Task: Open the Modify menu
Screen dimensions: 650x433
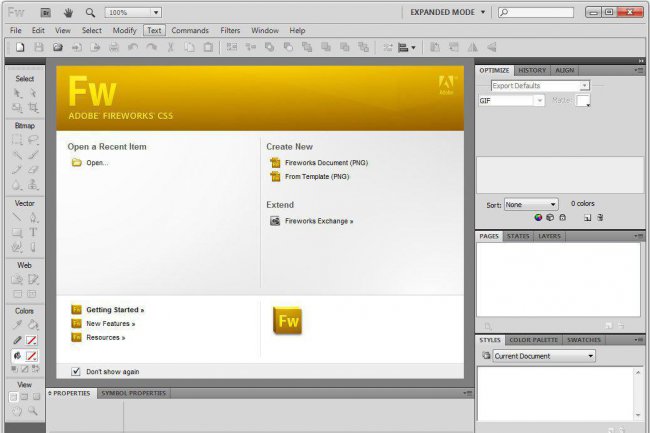Action: point(124,30)
